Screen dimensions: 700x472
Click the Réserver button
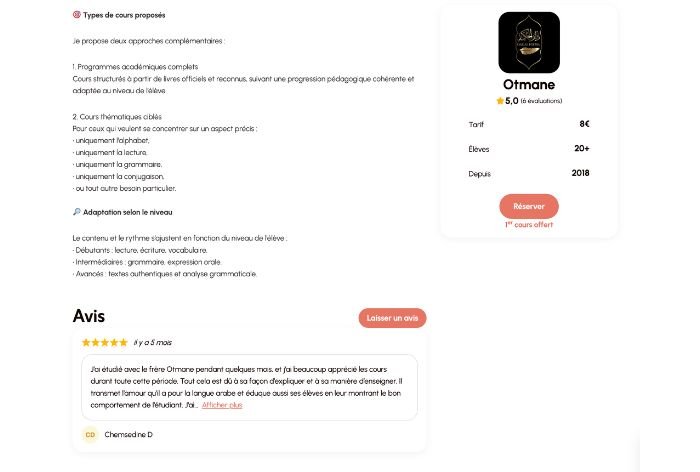click(529, 206)
